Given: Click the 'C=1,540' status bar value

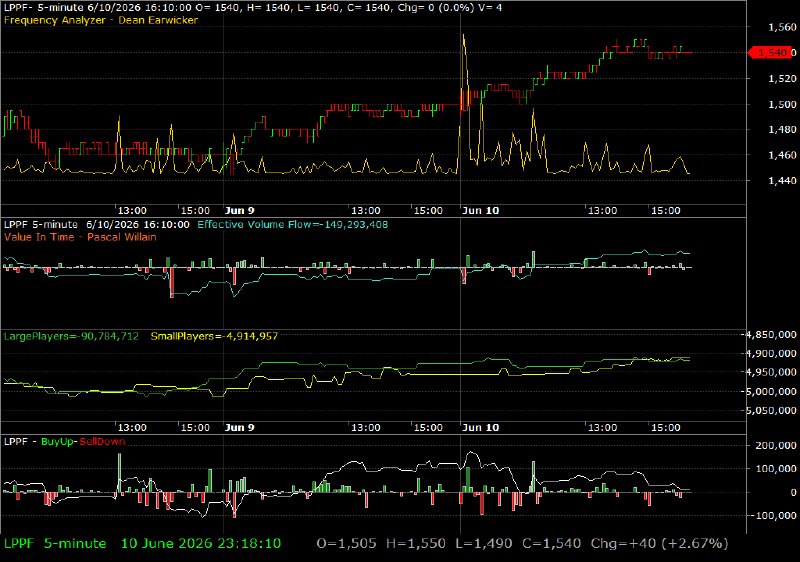Looking at the screenshot, I should click(552, 544).
